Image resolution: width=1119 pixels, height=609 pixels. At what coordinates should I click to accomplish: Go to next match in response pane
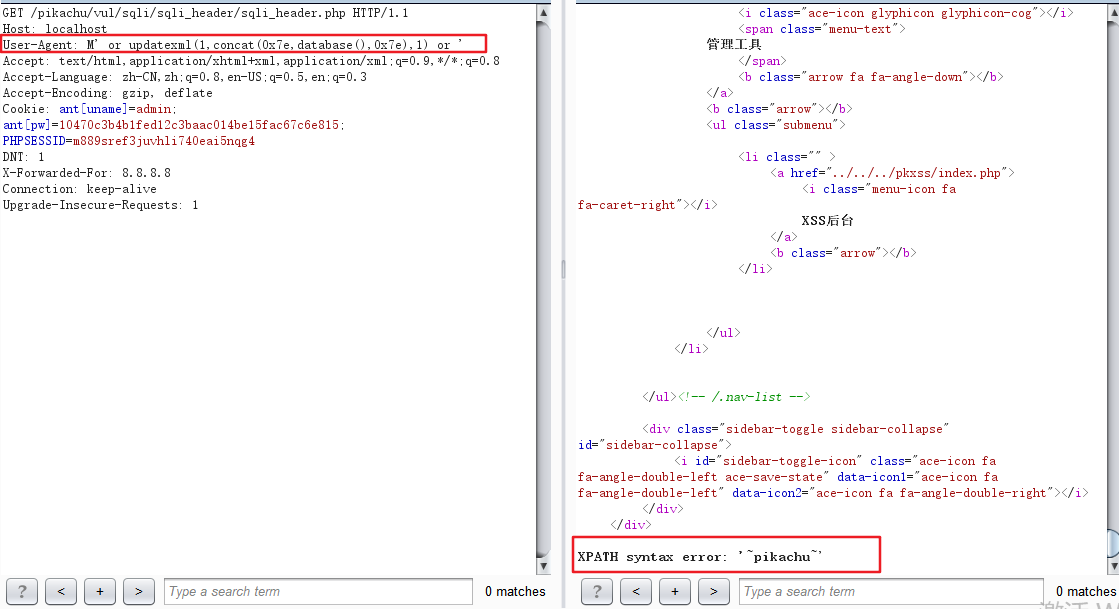click(714, 591)
